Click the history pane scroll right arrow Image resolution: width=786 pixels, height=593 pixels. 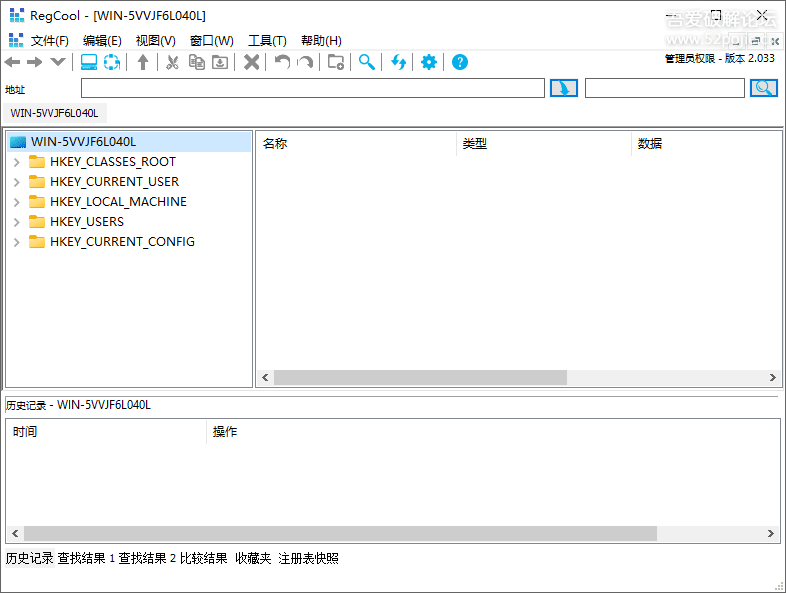[770, 533]
